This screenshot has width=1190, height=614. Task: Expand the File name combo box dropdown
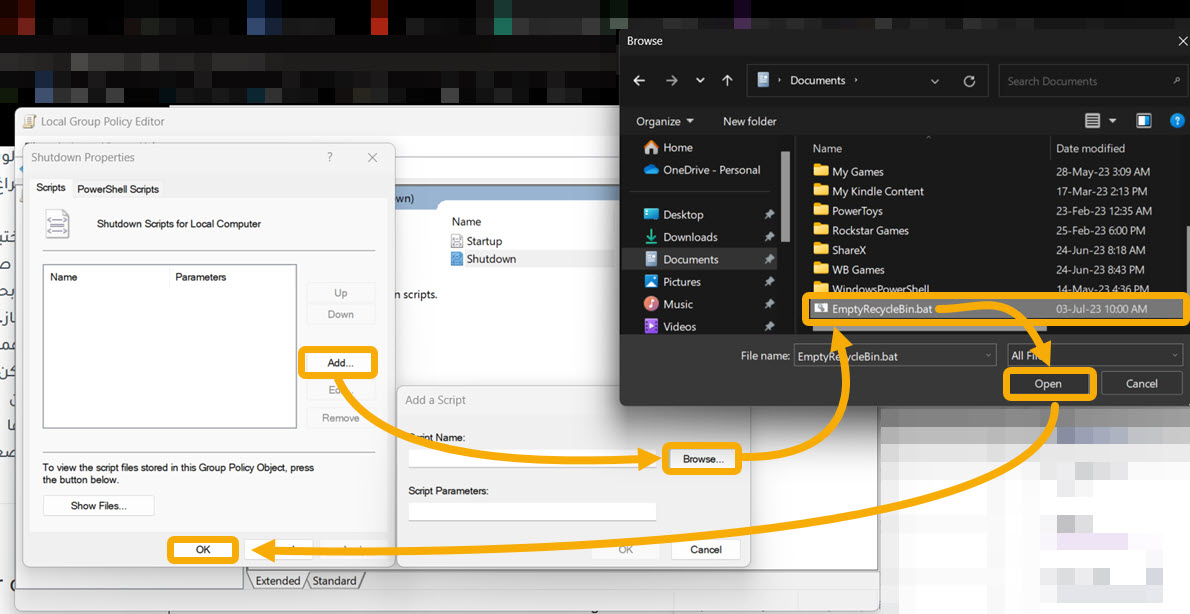(x=988, y=356)
